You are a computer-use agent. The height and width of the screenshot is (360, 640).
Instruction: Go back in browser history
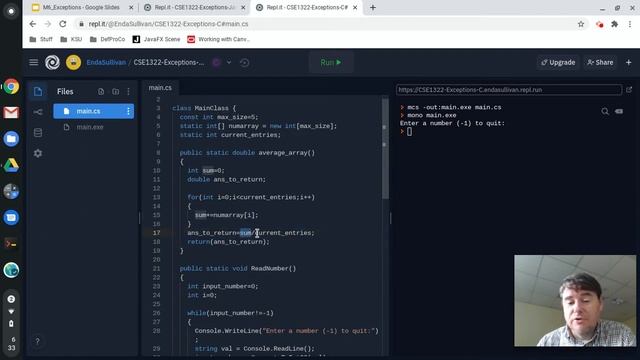(33, 24)
